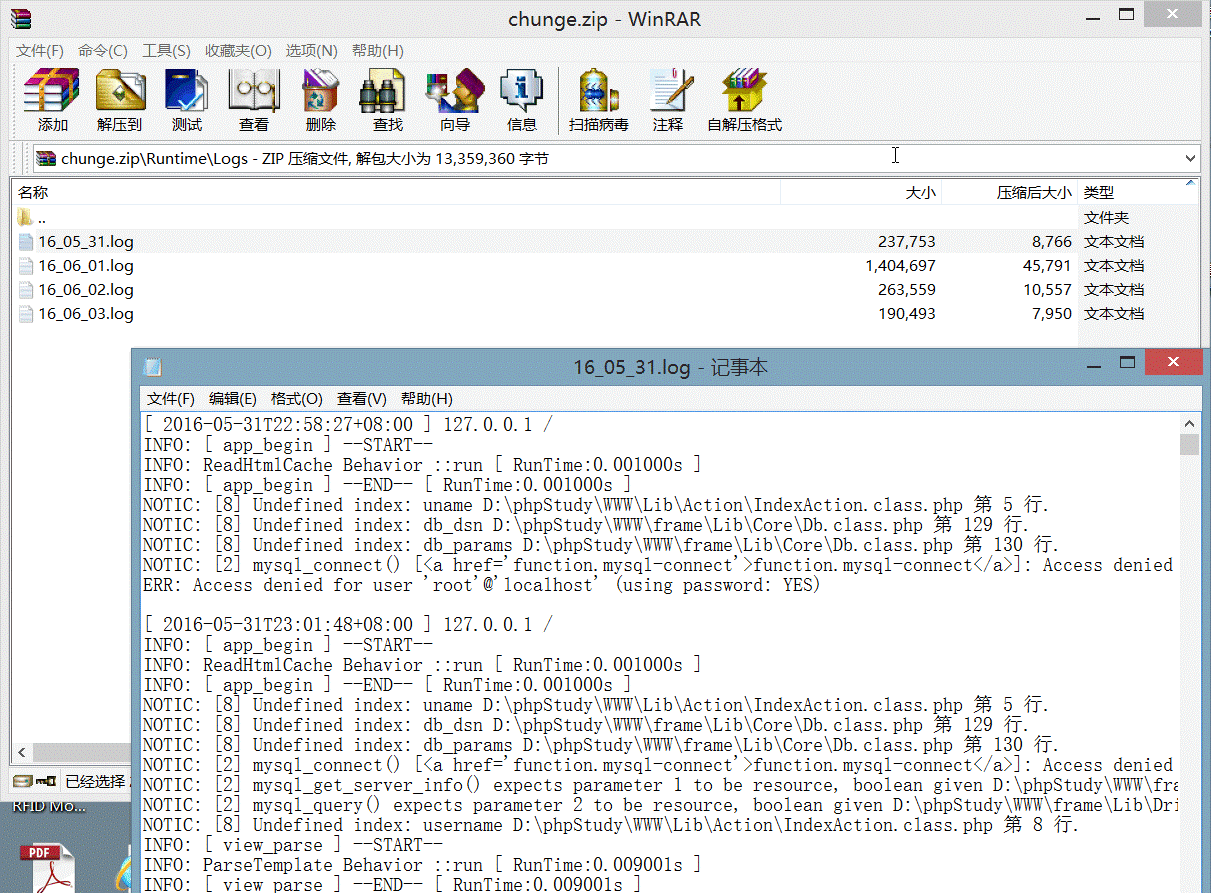Open Notepad 帮助(H) menu
This screenshot has width=1211, height=893.
pos(426,398)
